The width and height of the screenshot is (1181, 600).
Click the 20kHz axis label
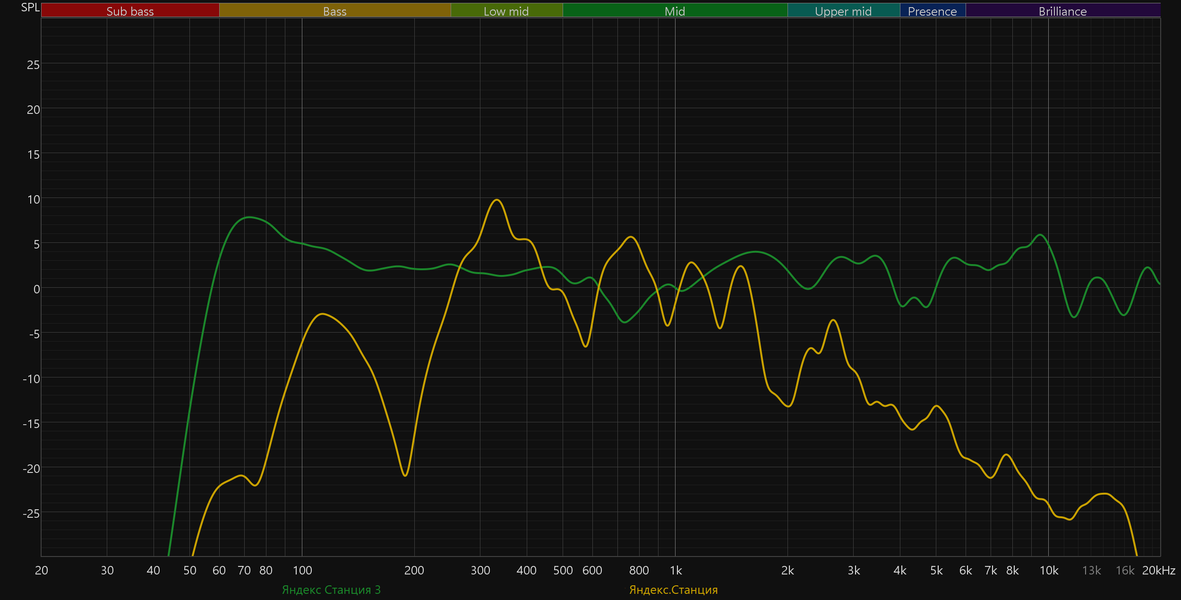tap(1158, 571)
